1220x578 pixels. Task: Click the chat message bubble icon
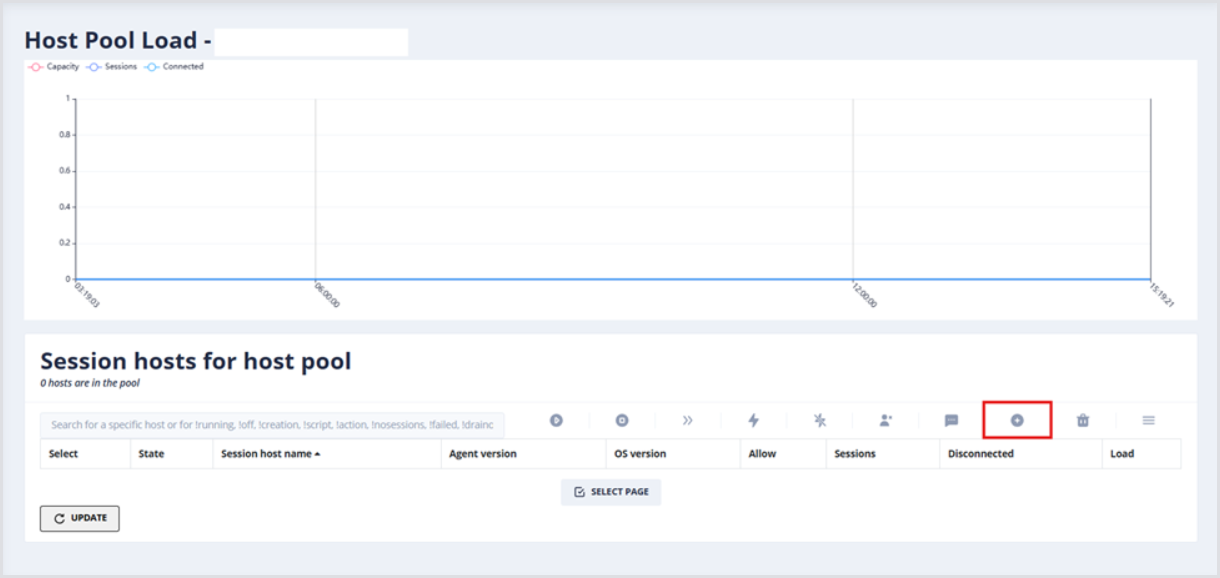click(952, 421)
